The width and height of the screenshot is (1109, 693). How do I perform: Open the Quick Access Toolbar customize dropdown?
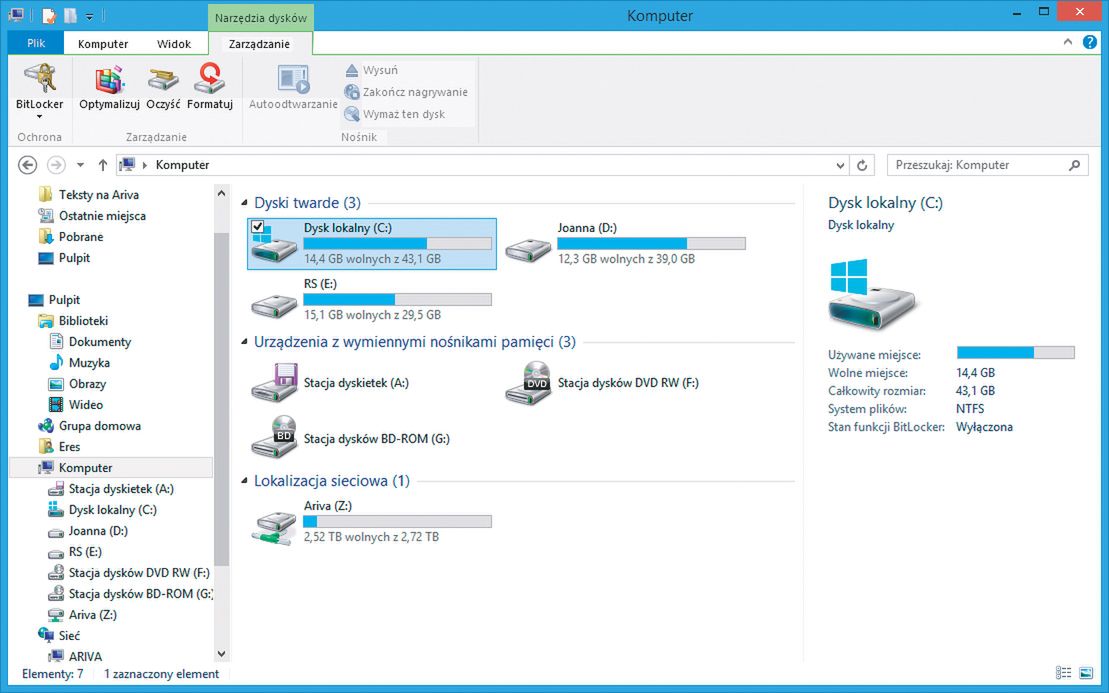tap(89, 16)
